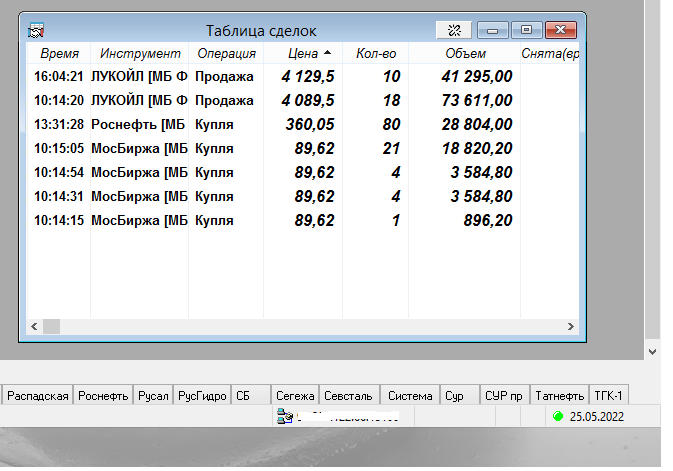Click the Таблица сделок title bar text
Viewport: 673px width, 471px height.
pos(261,31)
